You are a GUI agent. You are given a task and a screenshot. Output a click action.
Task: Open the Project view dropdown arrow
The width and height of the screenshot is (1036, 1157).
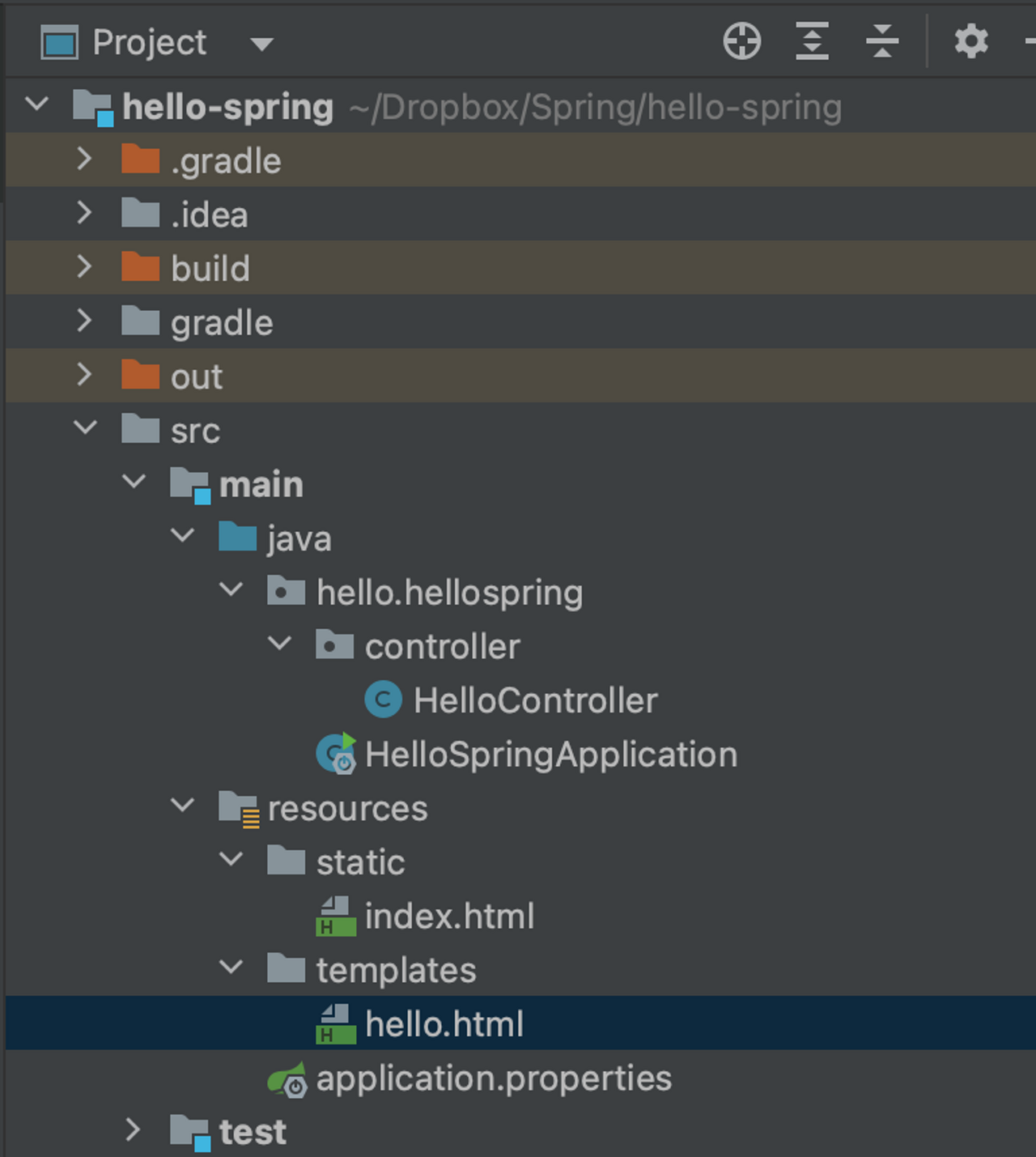pos(261,44)
